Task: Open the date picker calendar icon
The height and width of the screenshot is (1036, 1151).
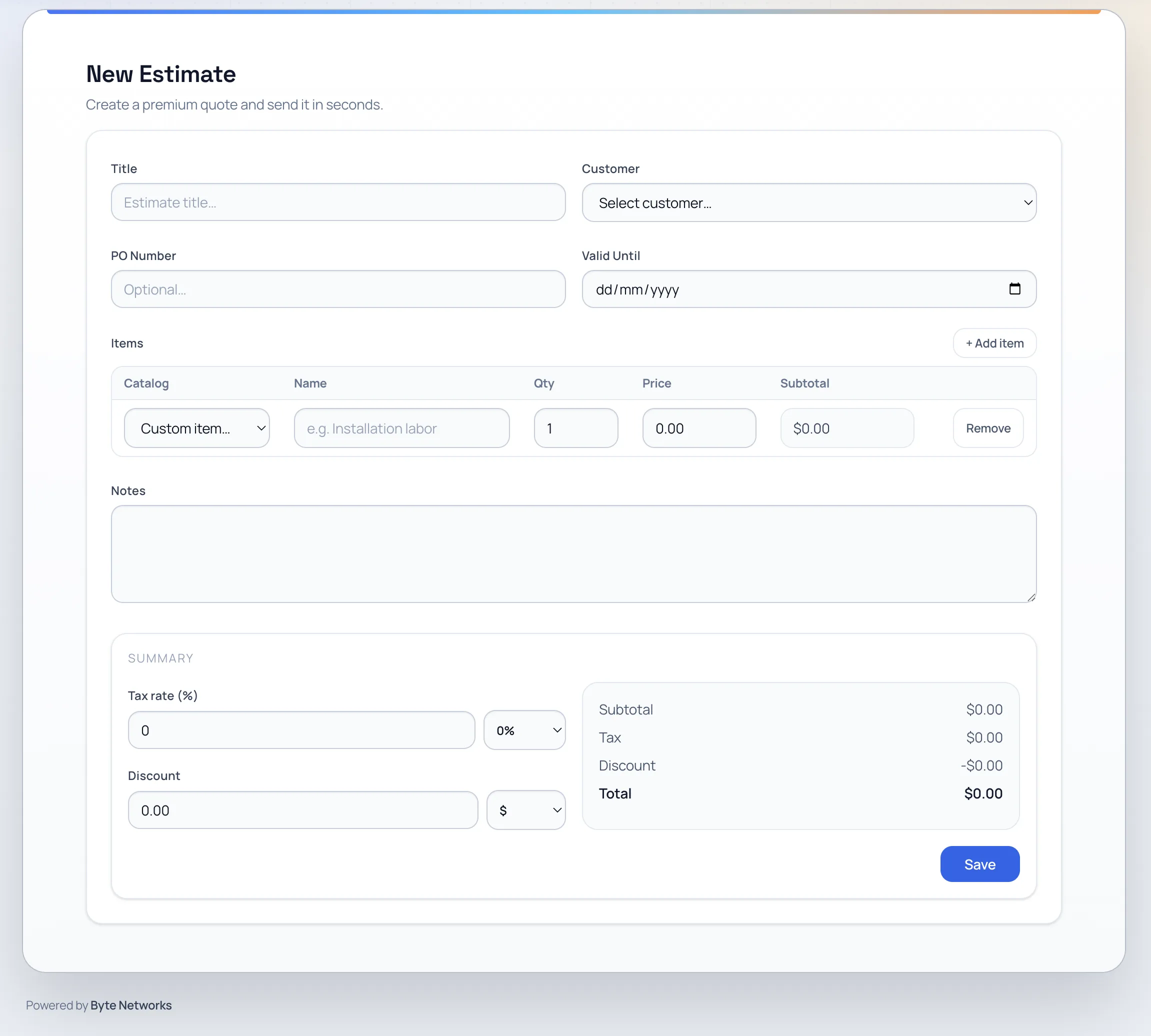Action: point(1015,288)
